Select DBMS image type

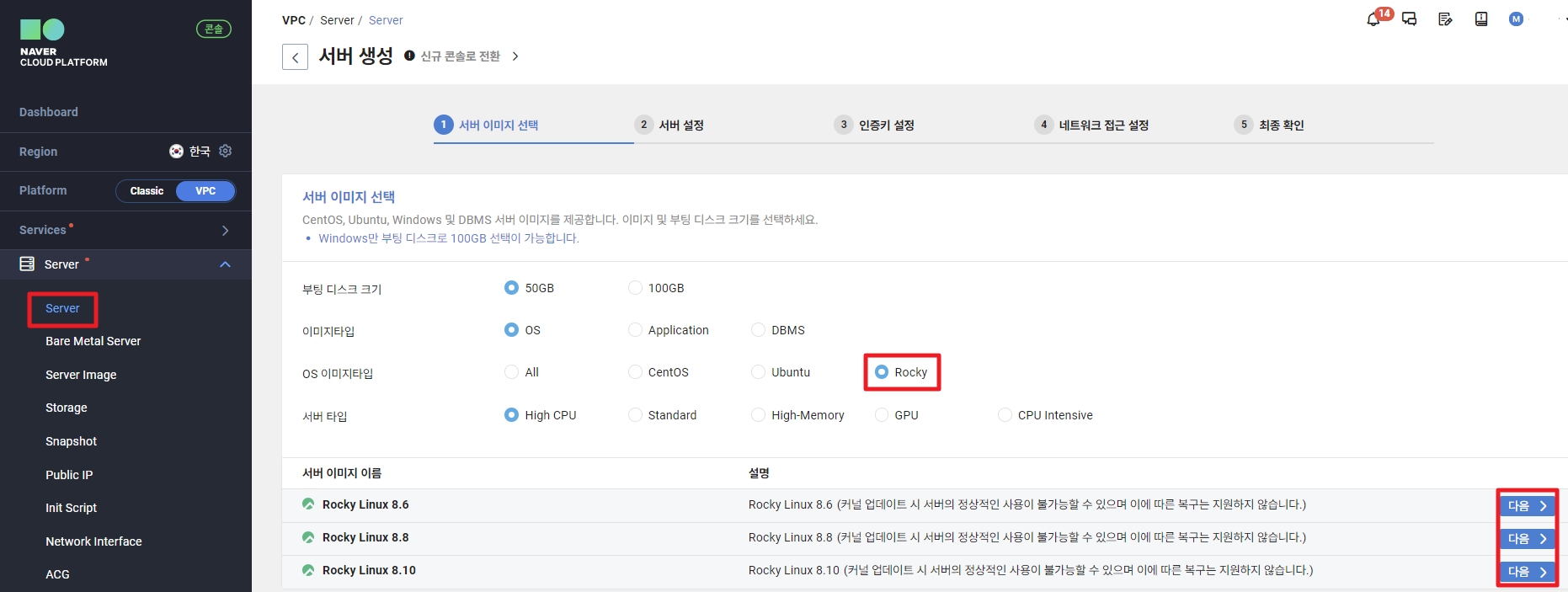(758, 329)
